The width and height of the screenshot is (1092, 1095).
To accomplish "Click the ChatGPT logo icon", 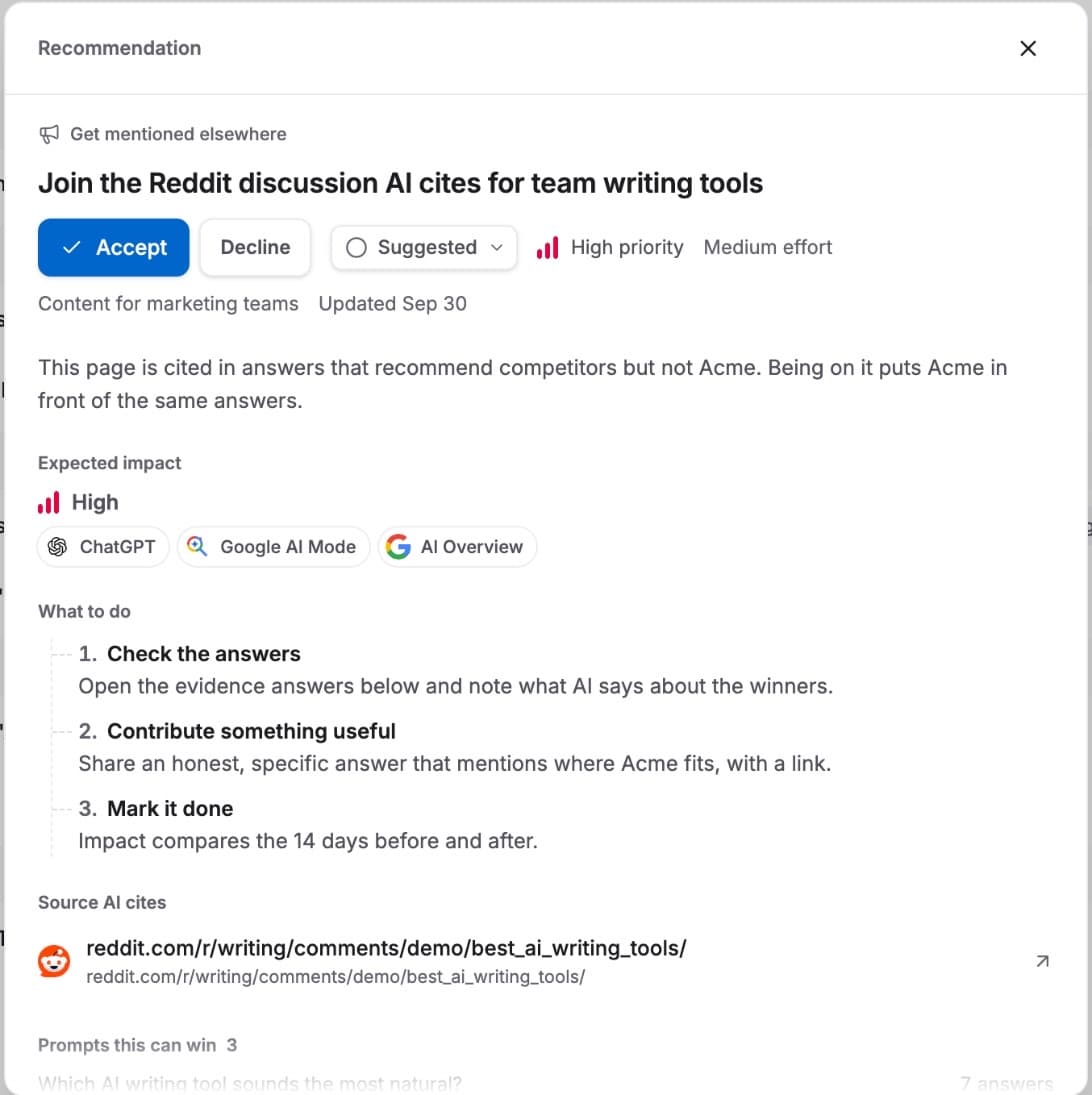I will pos(57,546).
